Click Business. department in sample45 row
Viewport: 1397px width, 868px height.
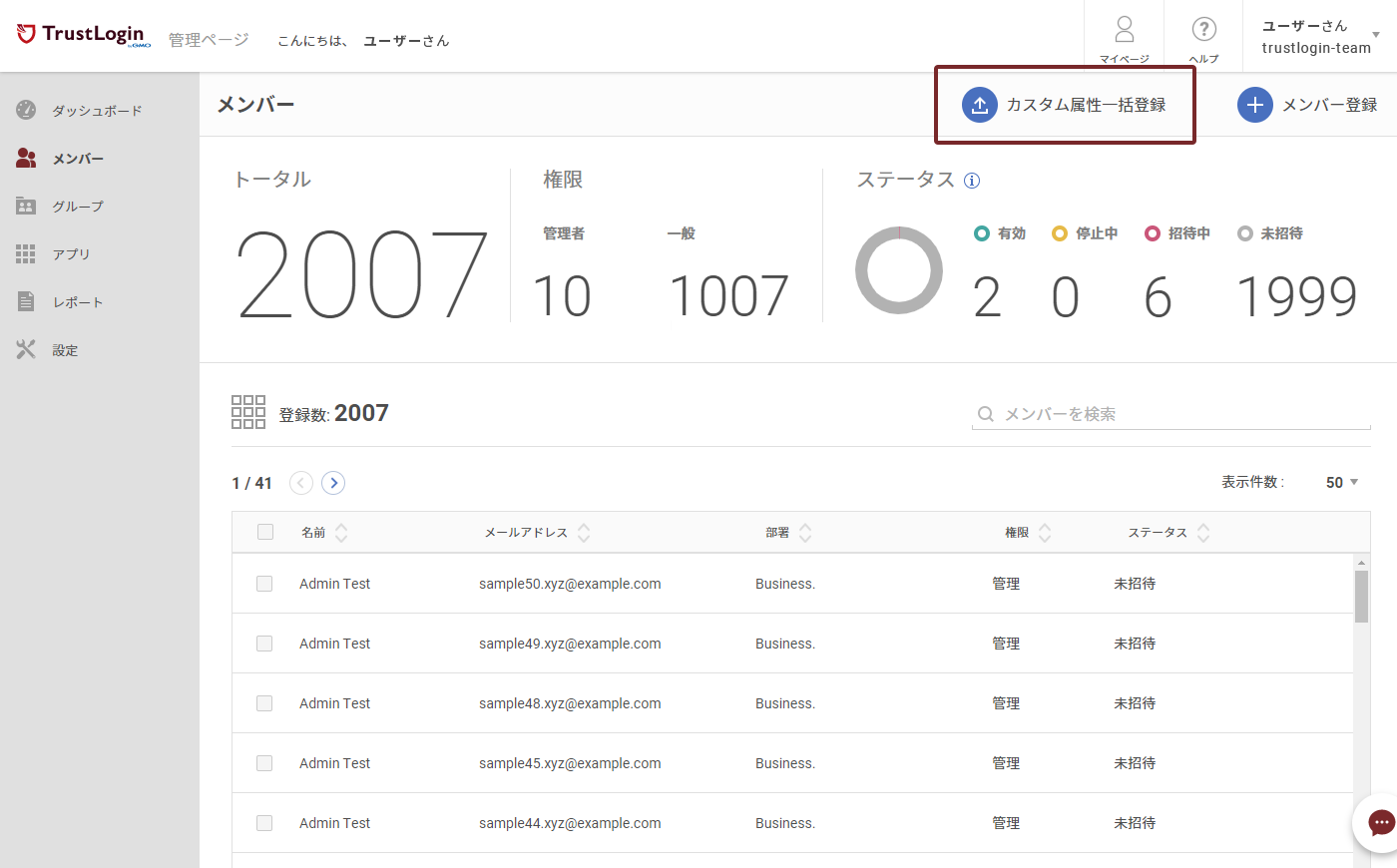click(785, 763)
